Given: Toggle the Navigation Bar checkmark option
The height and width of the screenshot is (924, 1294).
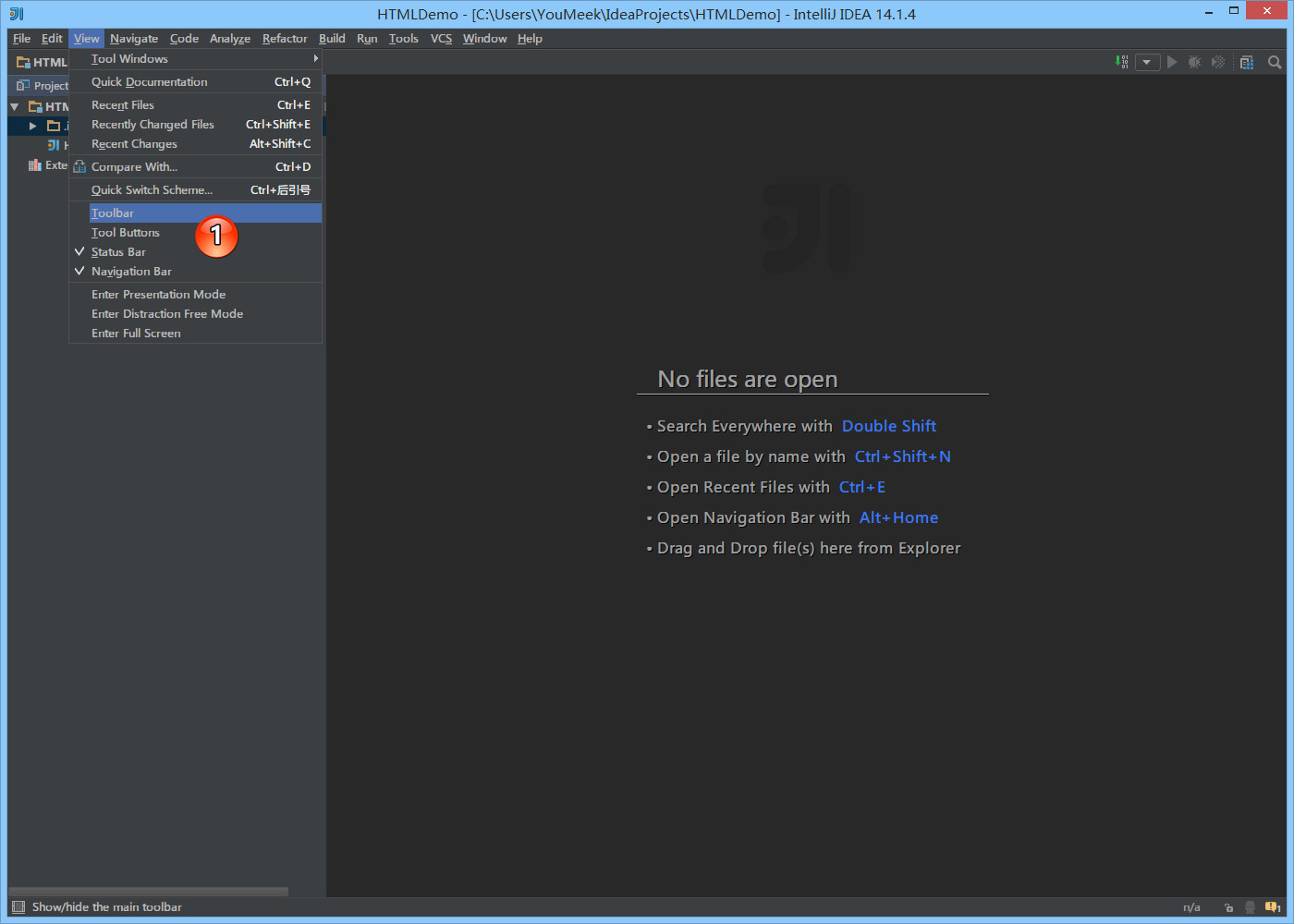Looking at the screenshot, I should point(131,272).
